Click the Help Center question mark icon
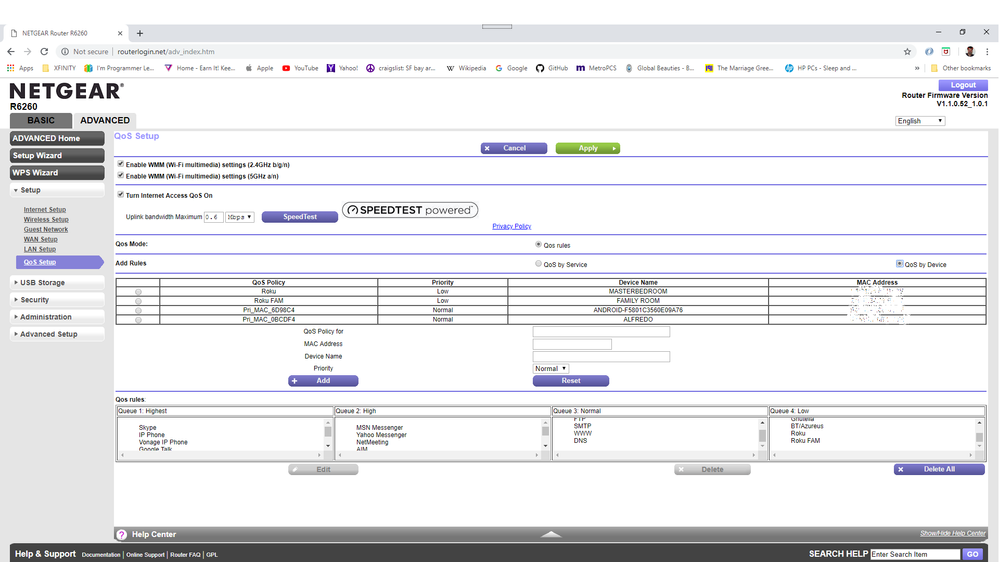Screen dimensions: 999x562 coord(122,535)
